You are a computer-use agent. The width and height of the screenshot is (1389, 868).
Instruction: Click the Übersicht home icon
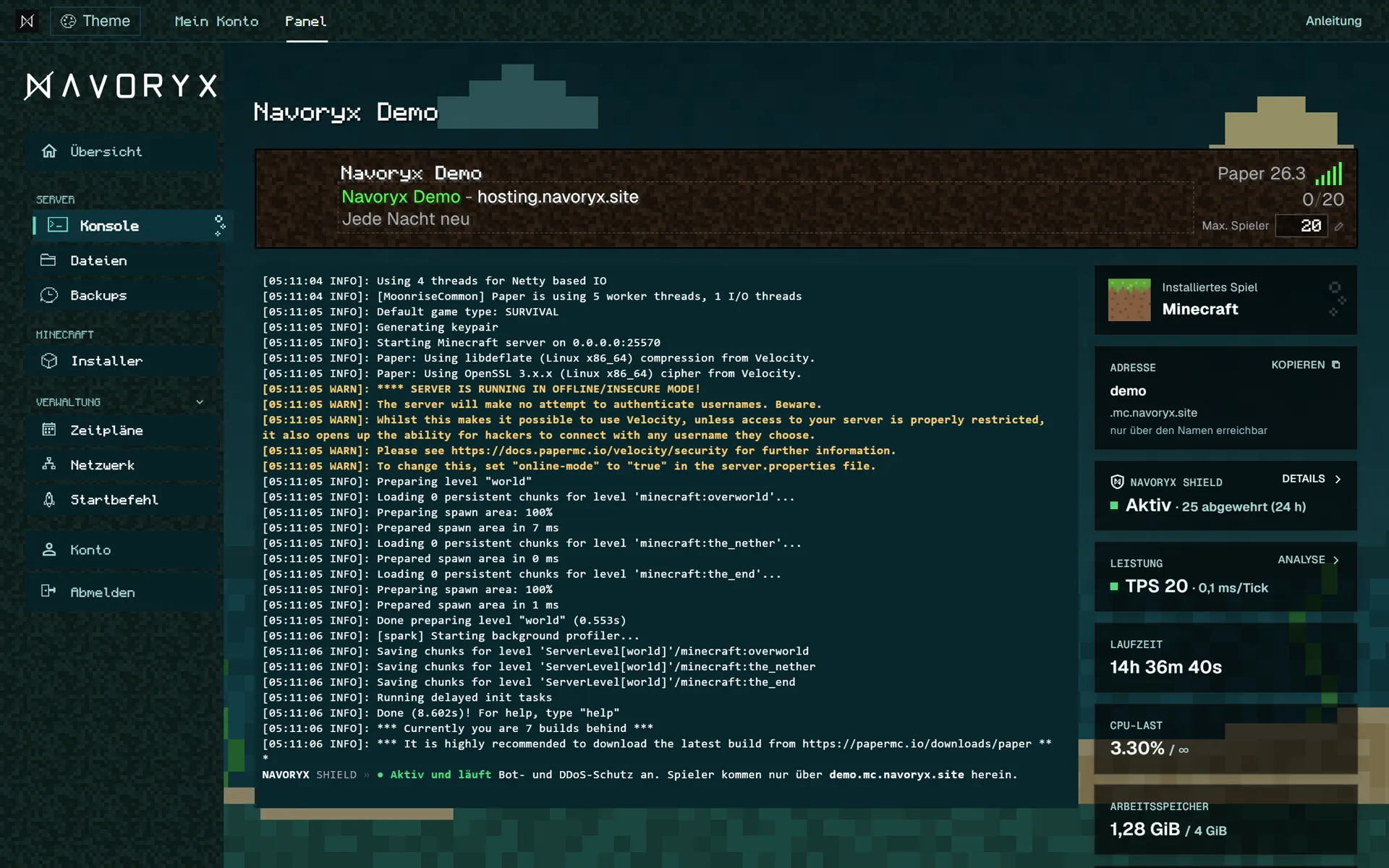click(x=48, y=151)
